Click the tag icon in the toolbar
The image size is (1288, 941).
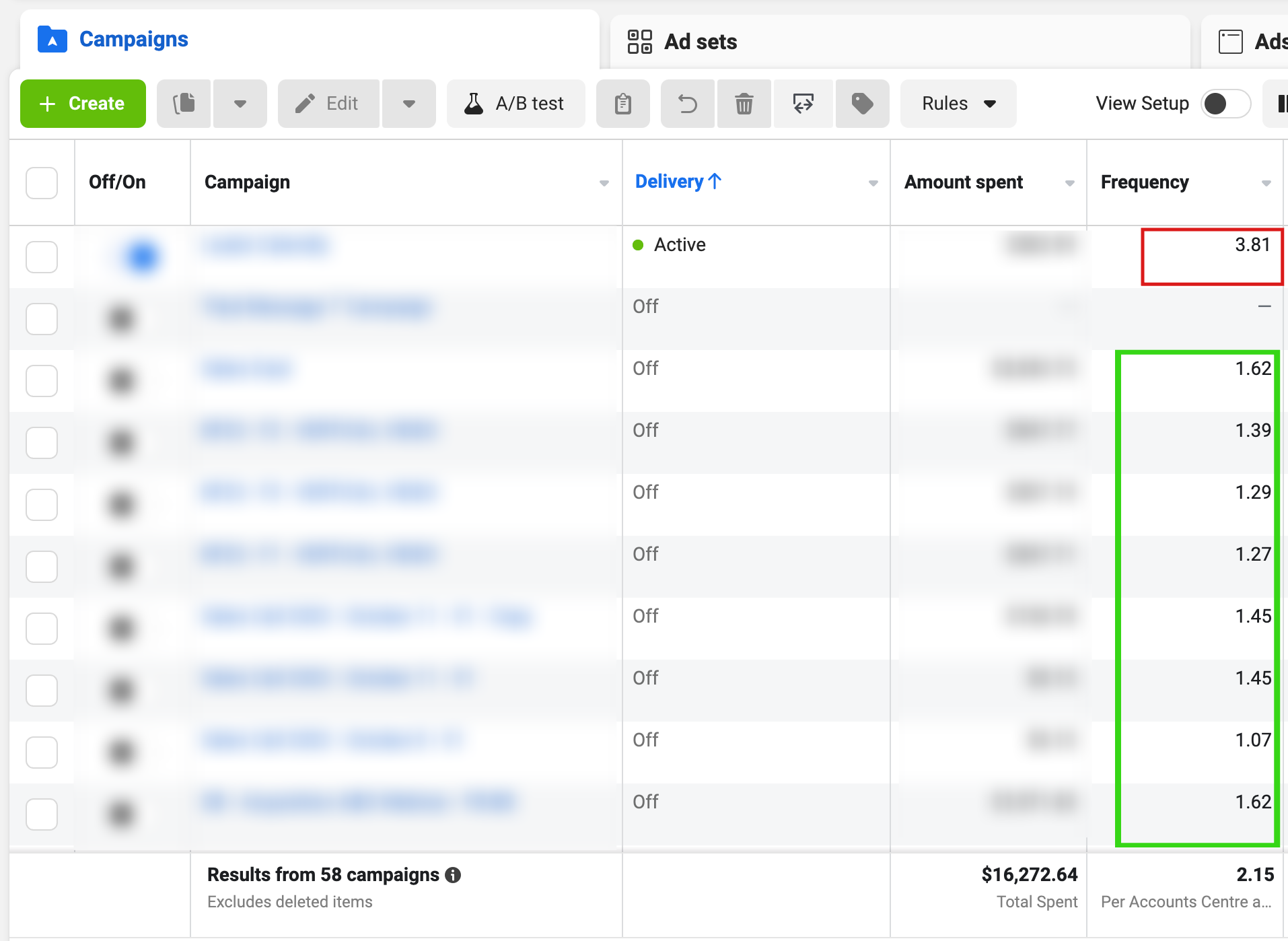[863, 104]
